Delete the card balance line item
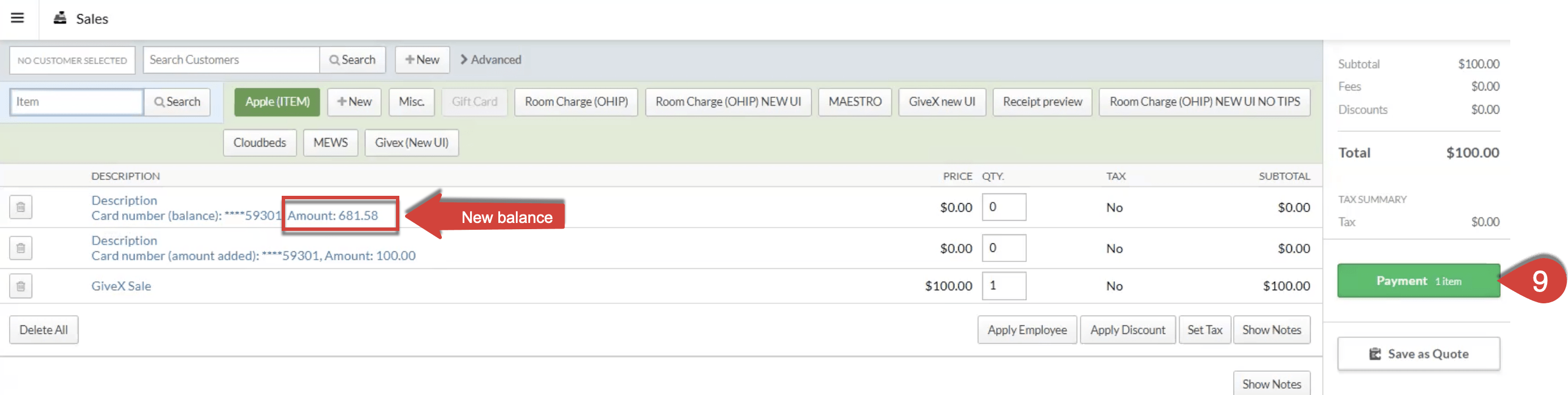1568x395 pixels. point(21,208)
